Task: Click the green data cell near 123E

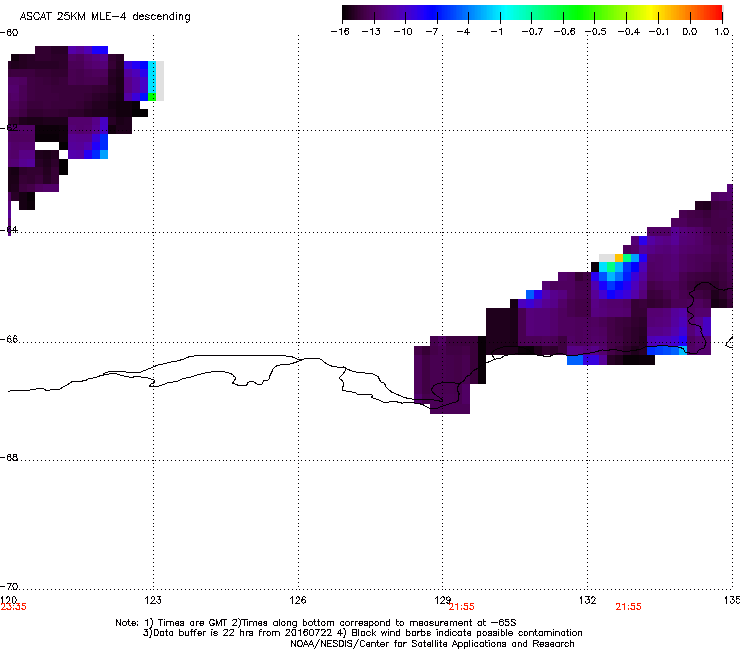Action: (152, 97)
